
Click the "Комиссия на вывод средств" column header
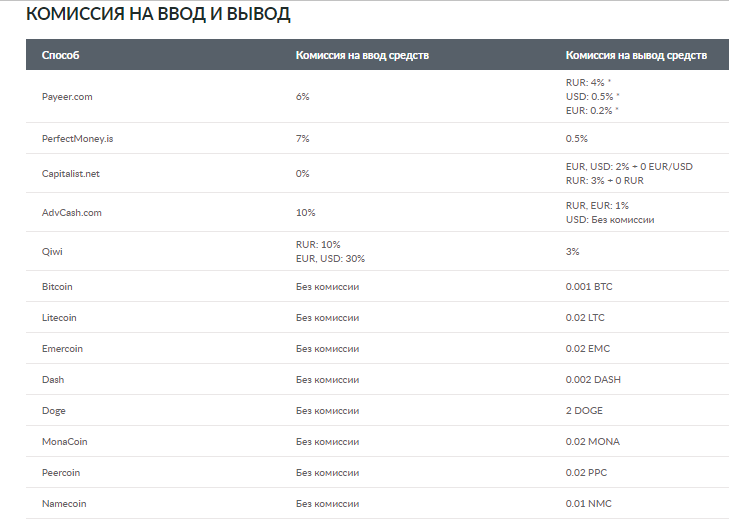pyautogui.click(x=636, y=55)
